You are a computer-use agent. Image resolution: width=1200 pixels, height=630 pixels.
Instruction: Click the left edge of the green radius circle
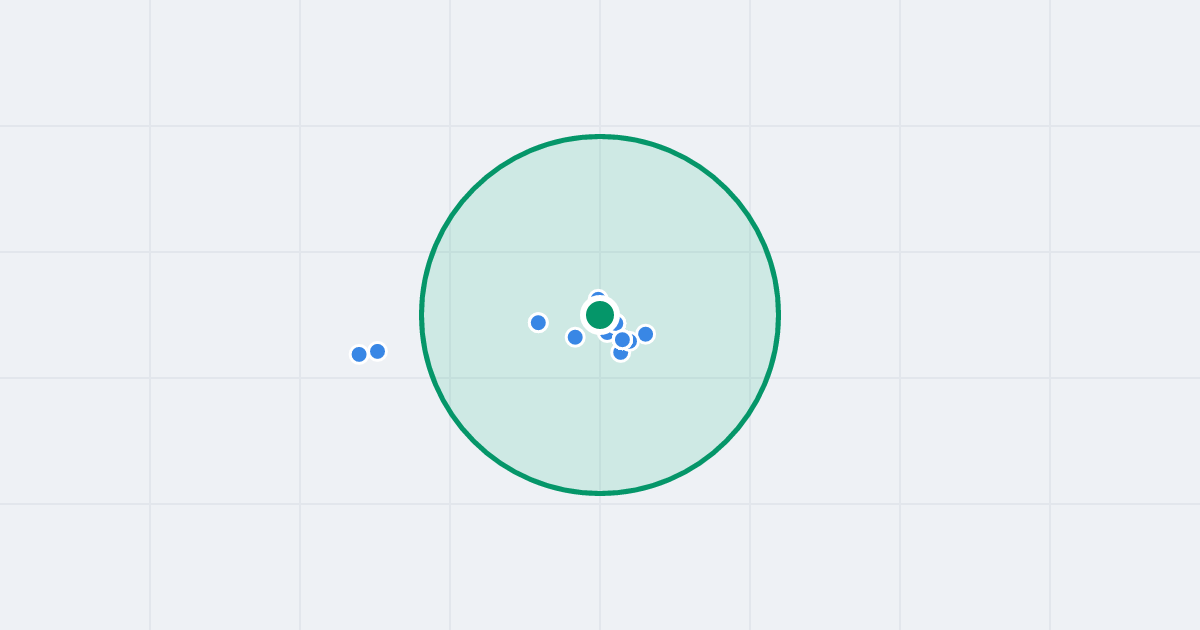coord(422,315)
